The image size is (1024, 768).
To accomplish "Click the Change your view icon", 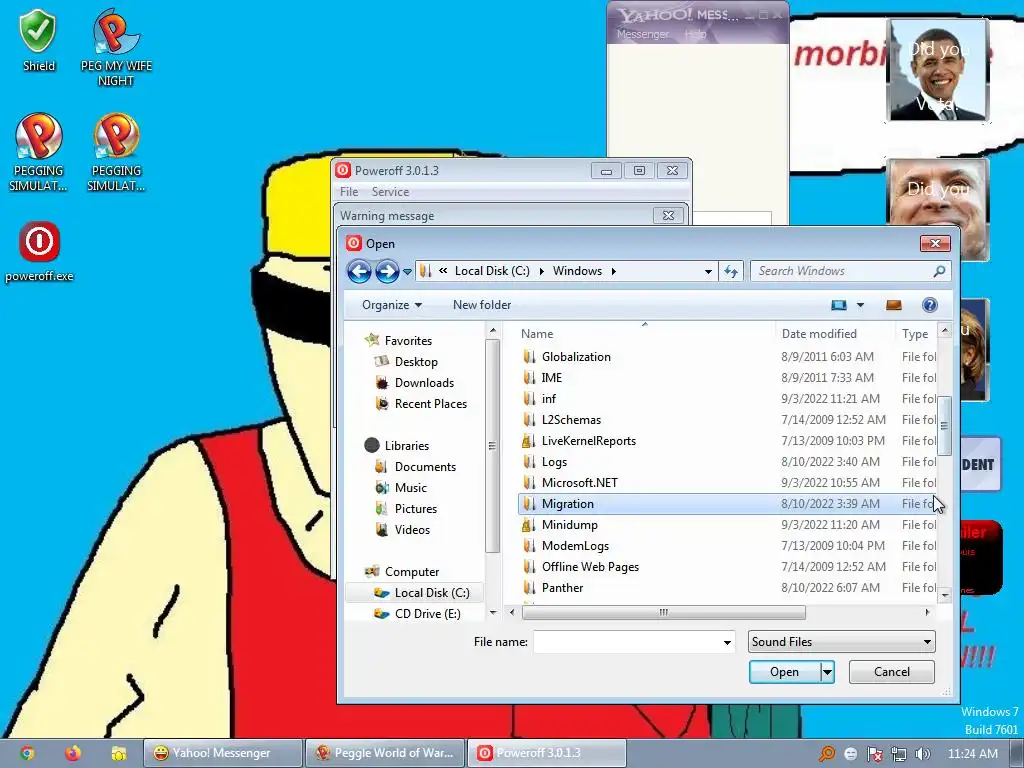I will pos(839,305).
